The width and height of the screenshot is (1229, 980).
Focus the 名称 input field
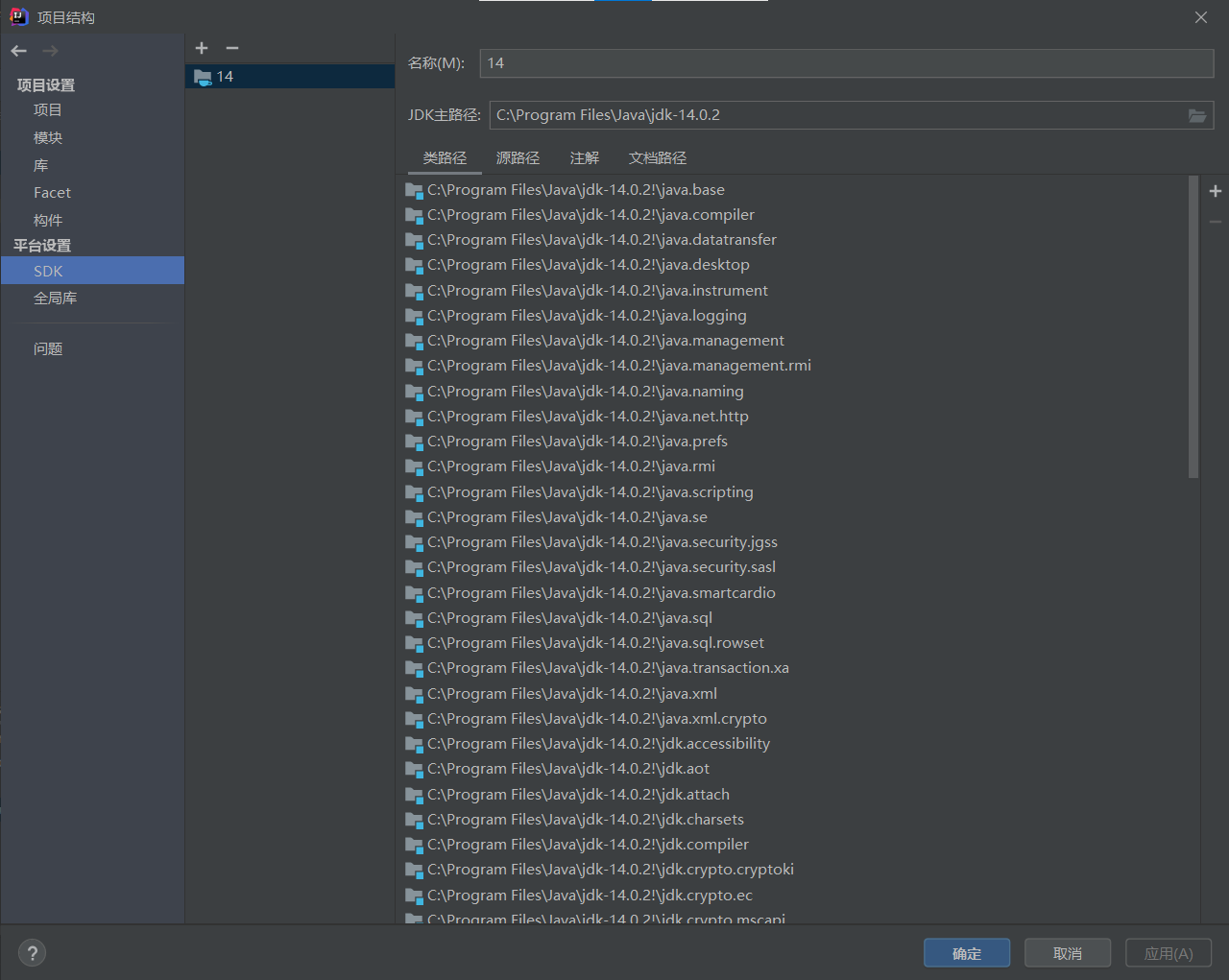tap(847, 63)
